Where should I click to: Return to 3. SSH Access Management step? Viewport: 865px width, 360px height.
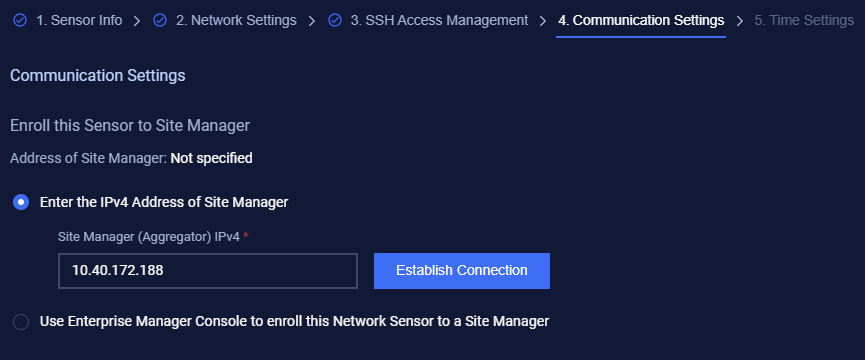click(439, 21)
